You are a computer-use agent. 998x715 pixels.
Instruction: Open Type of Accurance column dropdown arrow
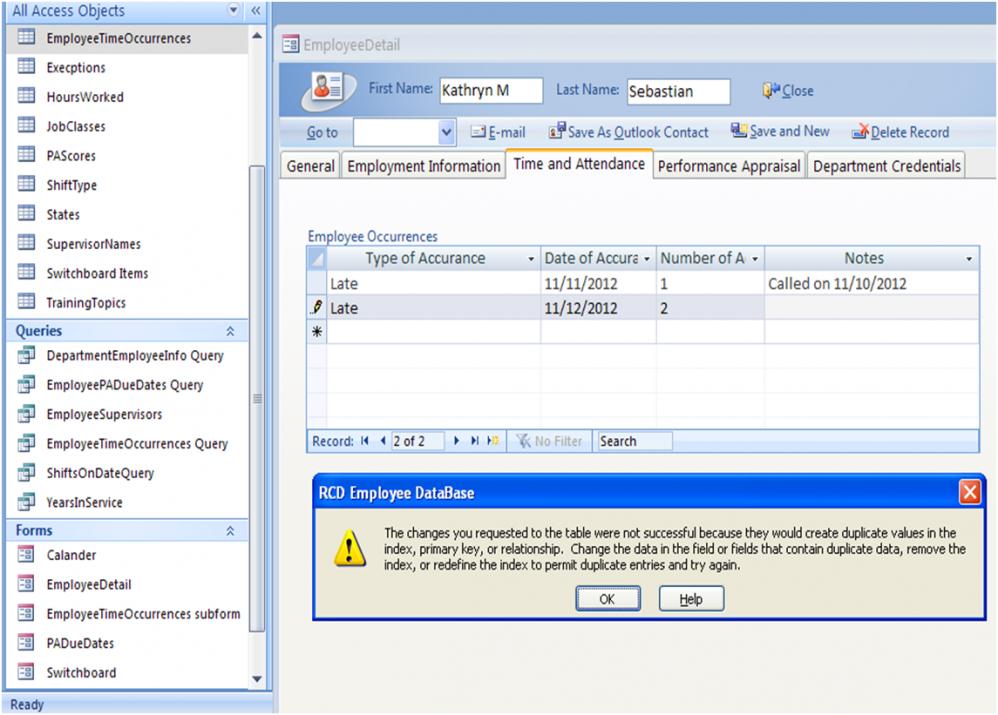tap(531, 258)
